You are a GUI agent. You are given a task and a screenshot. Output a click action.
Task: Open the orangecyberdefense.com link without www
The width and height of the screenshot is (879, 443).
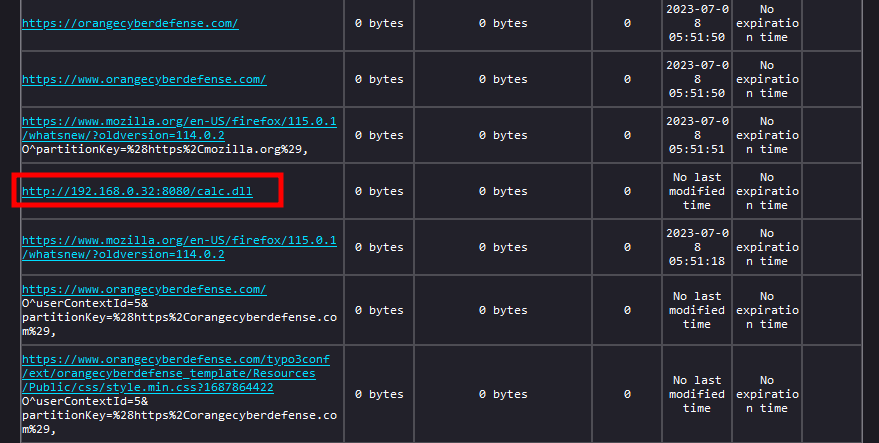click(x=130, y=23)
